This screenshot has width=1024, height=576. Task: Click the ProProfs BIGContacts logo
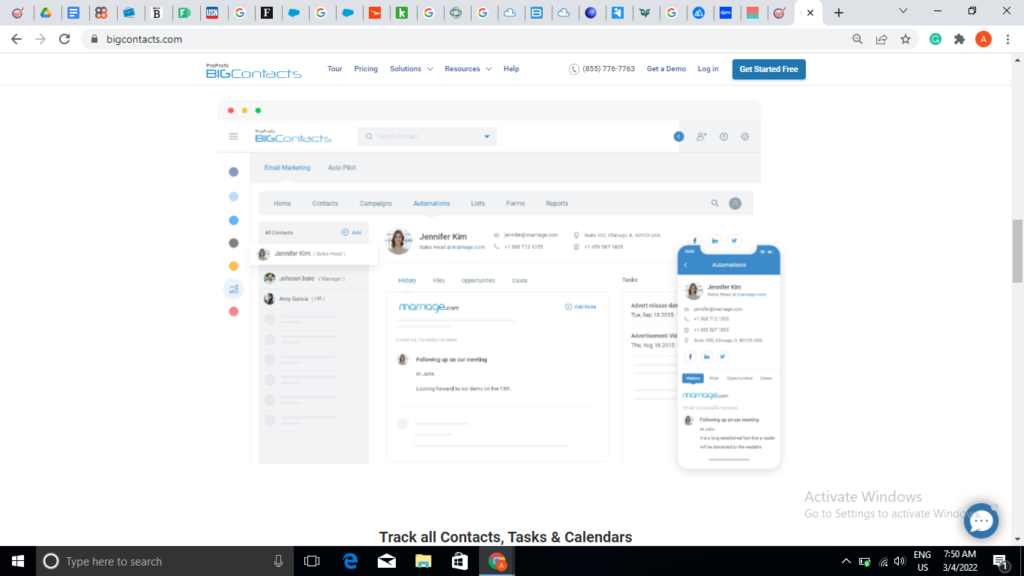click(253, 71)
